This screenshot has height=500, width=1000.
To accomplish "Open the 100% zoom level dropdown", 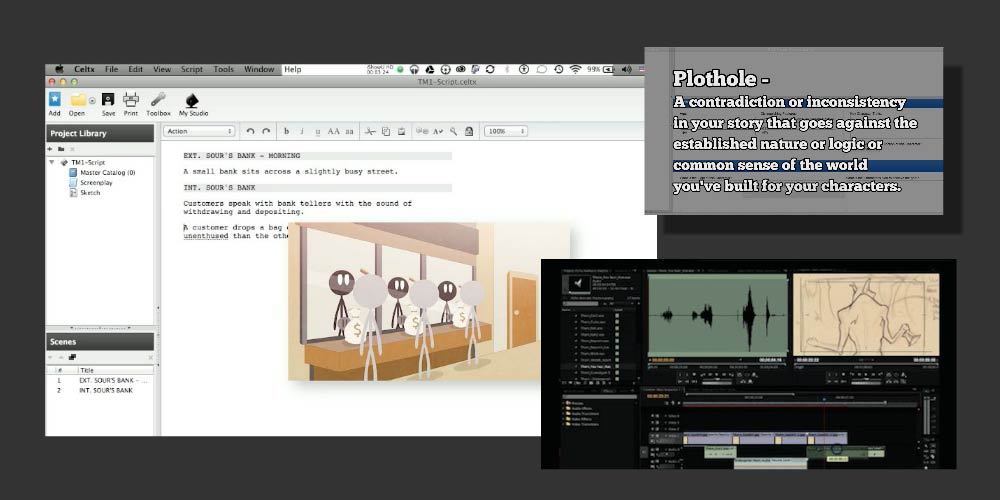I will tap(507, 131).
